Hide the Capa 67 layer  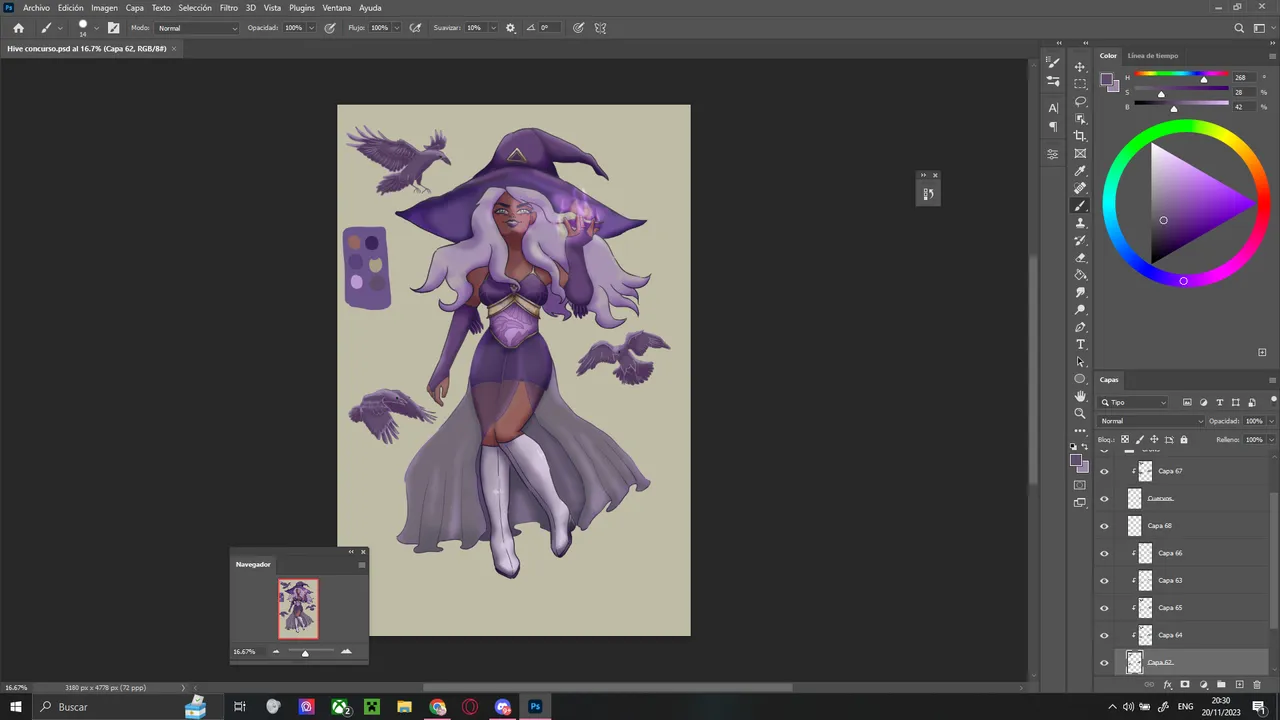click(x=1104, y=471)
